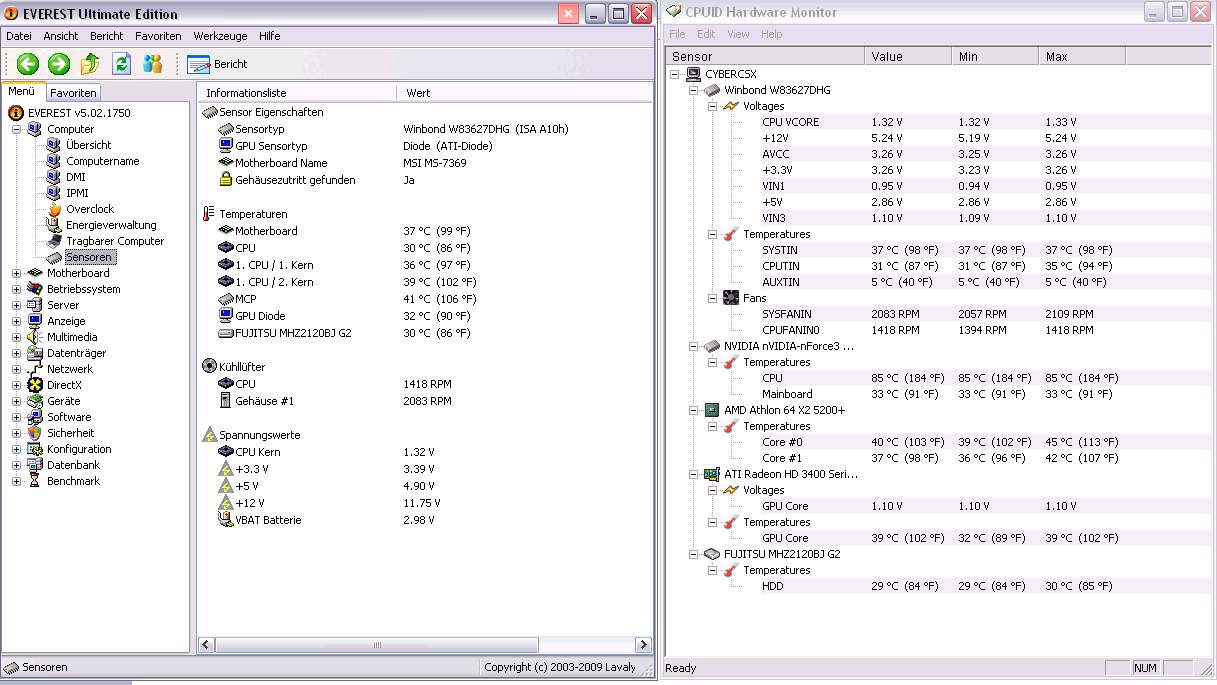
Task: Select the Computername icon in the tree
Action: [x=54, y=161]
